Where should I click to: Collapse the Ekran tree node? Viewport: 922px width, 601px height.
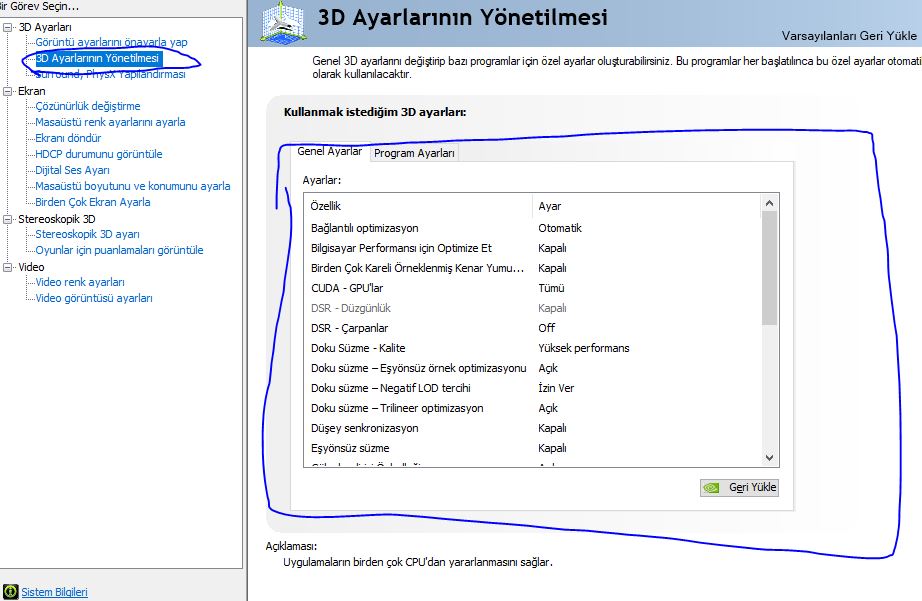(7, 91)
